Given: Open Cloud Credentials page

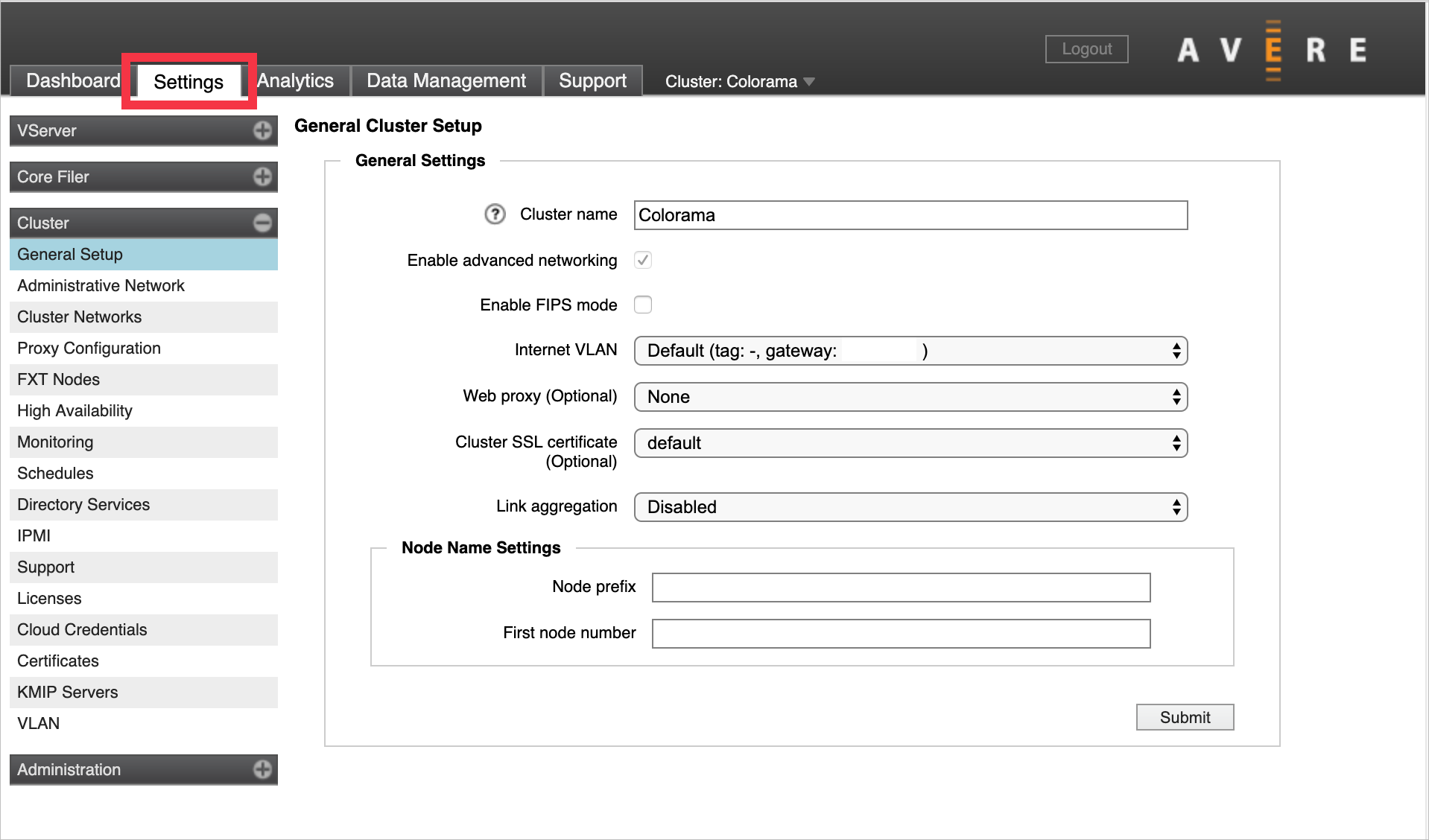Looking at the screenshot, I should pos(144,630).
